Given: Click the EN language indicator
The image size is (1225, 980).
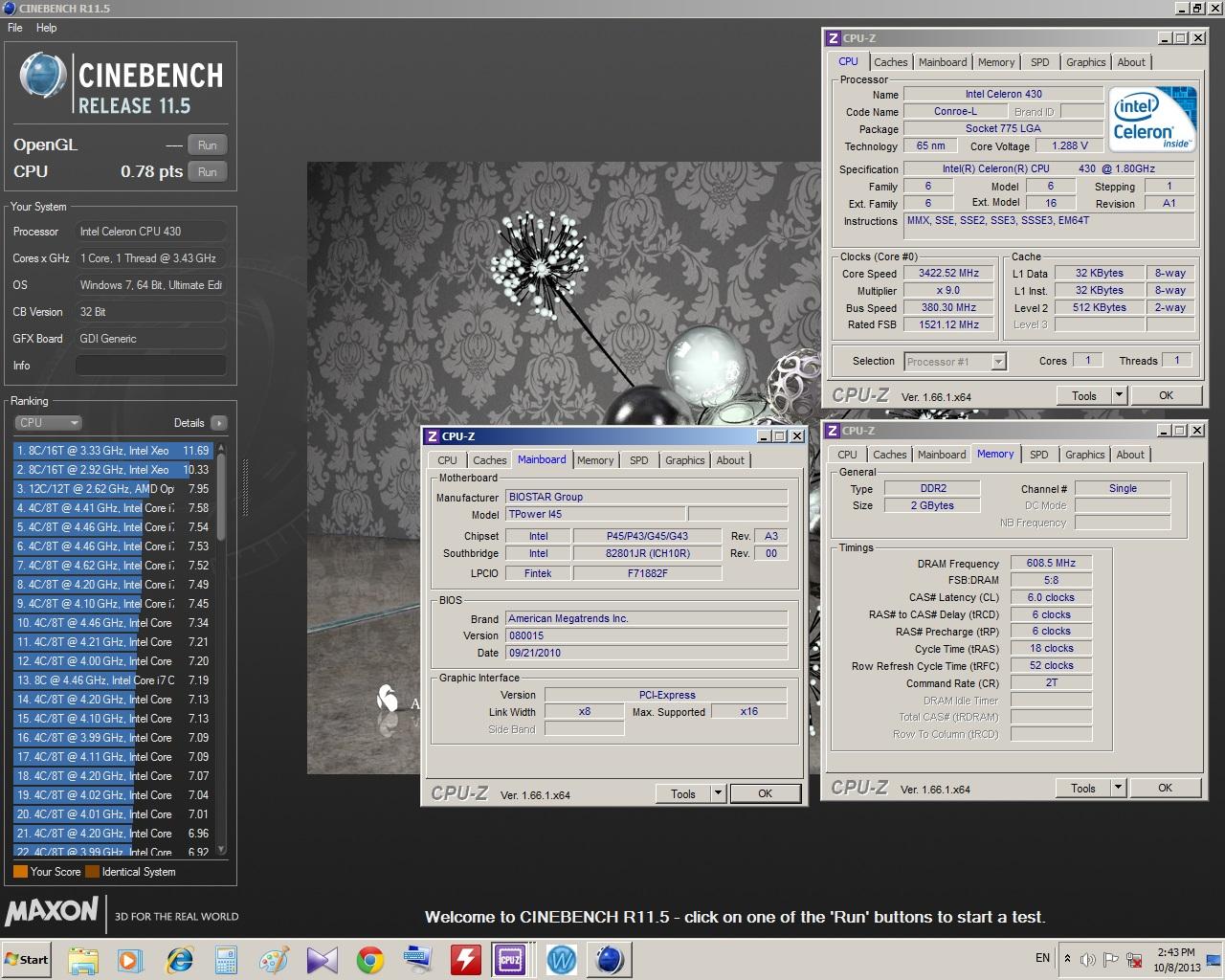Looking at the screenshot, I should (1042, 958).
